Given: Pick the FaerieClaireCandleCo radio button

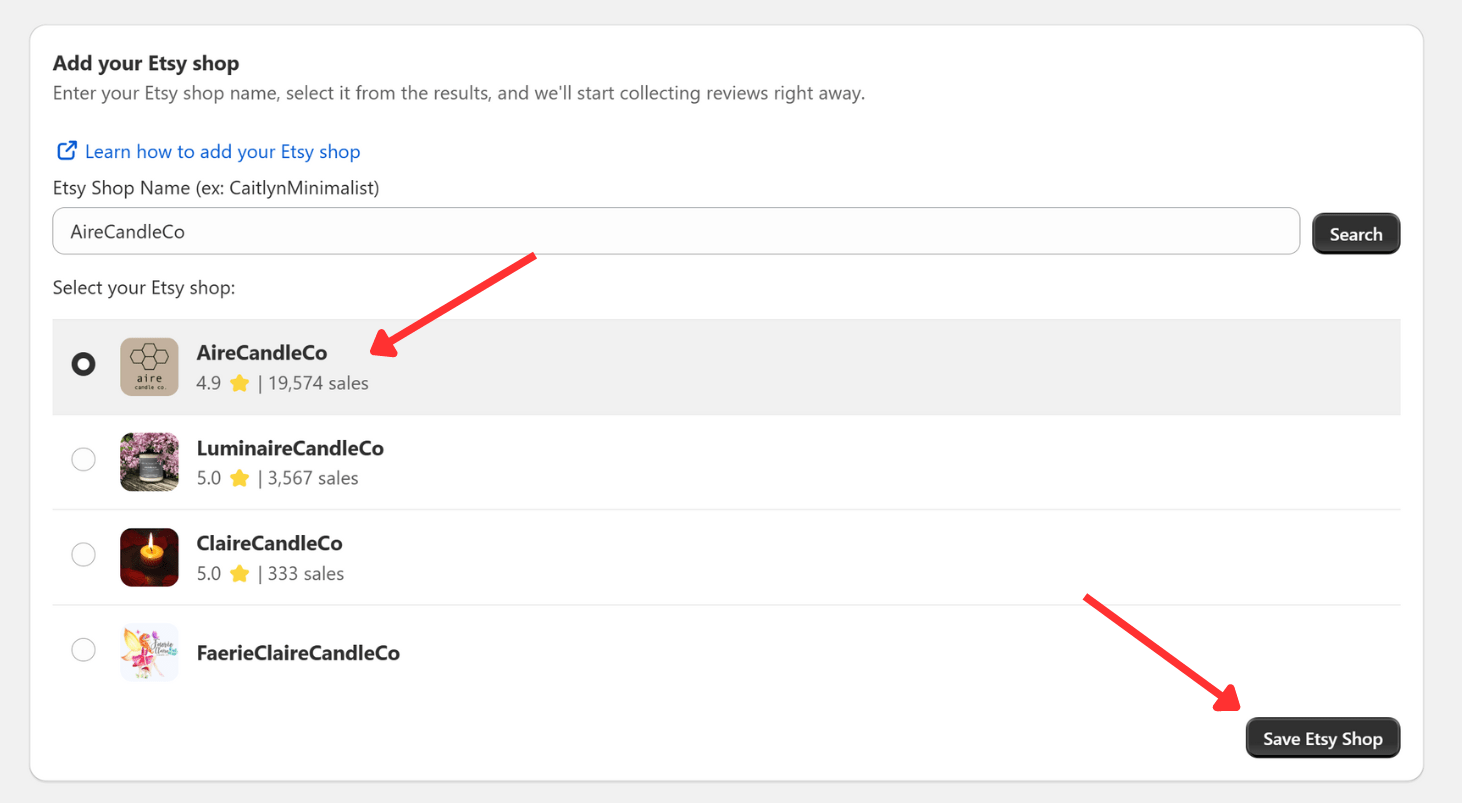Looking at the screenshot, I should coord(83,650).
